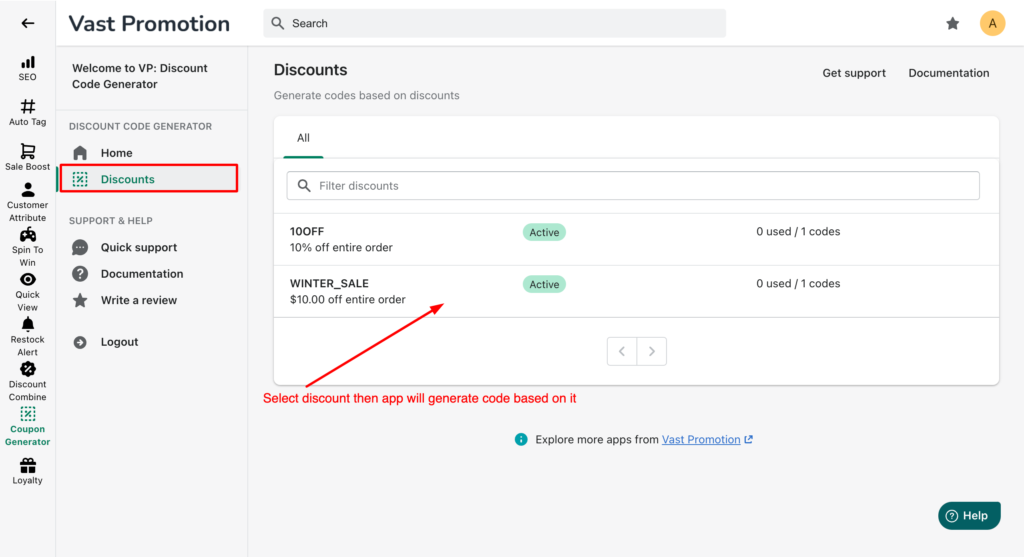Click the Logout arrow icon
The image size is (1024, 557).
coord(80,342)
